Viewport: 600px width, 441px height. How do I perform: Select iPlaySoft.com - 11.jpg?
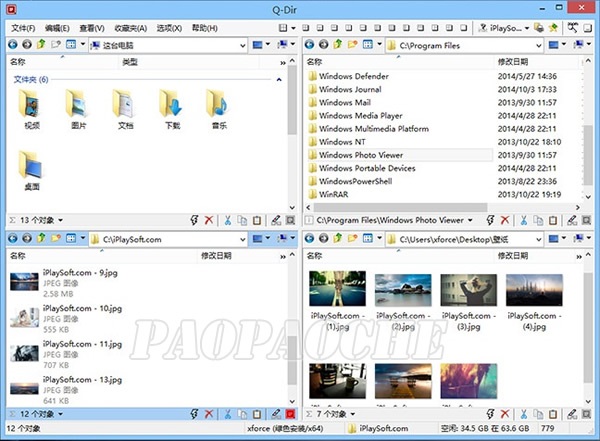pos(66,354)
